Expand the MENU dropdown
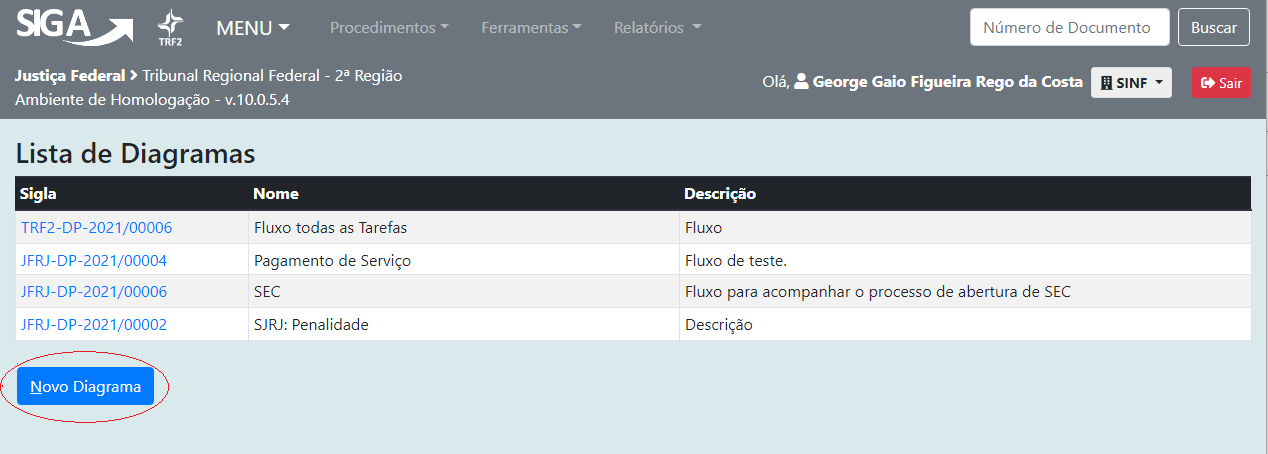The image size is (1268, 454). click(253, 28)
